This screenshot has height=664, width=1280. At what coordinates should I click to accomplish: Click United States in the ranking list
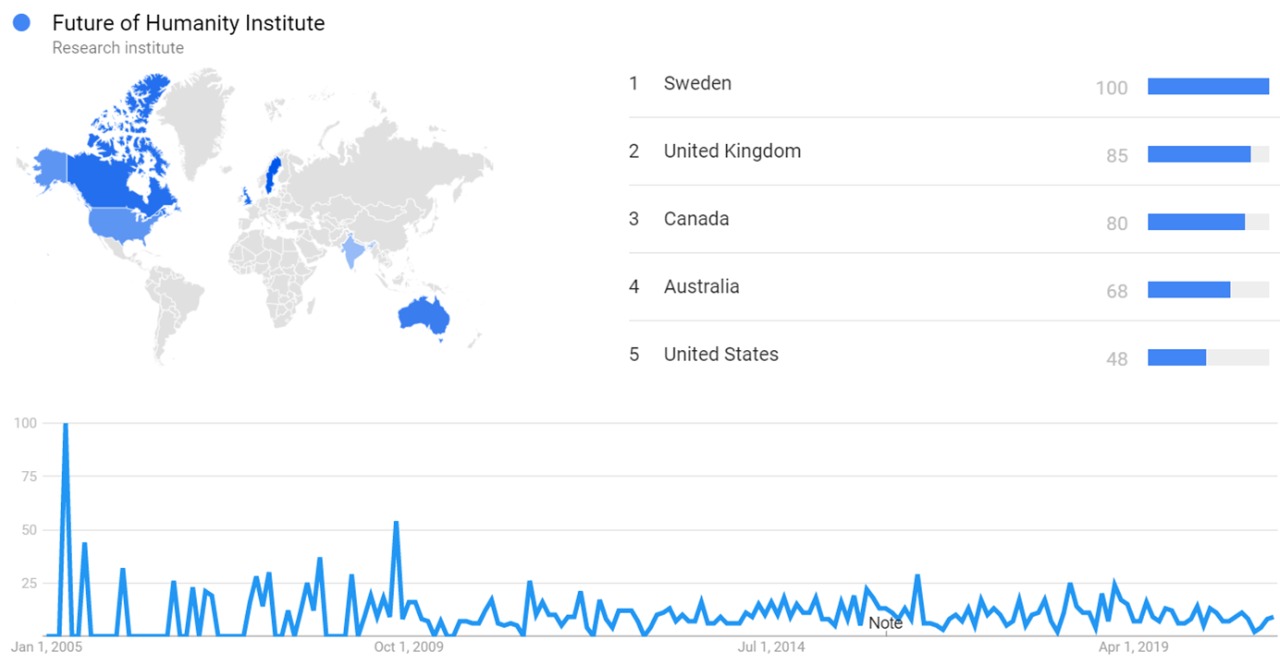click(721, 354)
